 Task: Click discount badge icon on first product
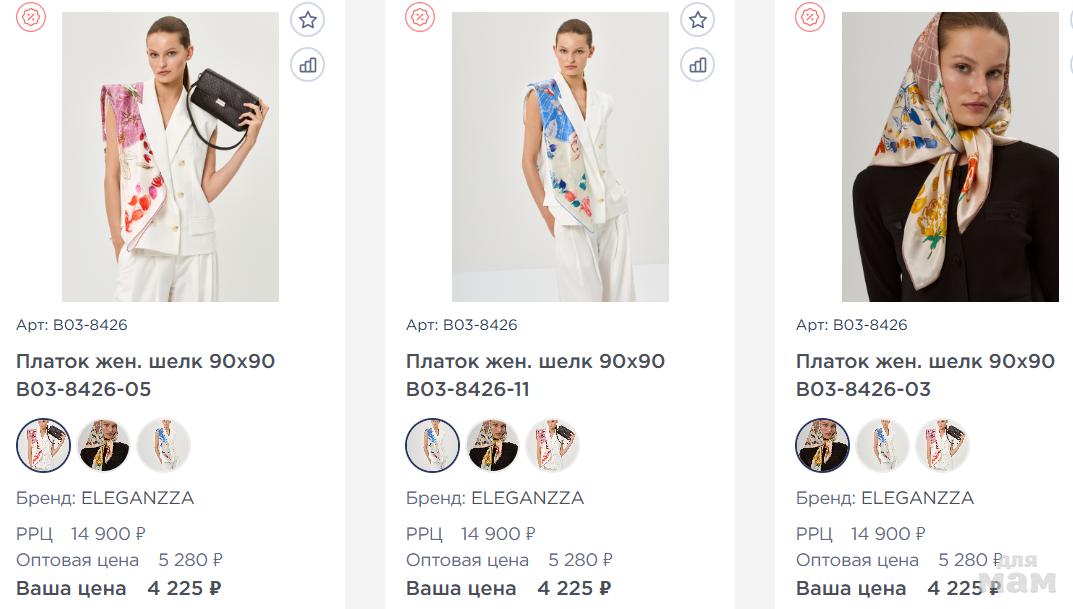coord(31,17)
